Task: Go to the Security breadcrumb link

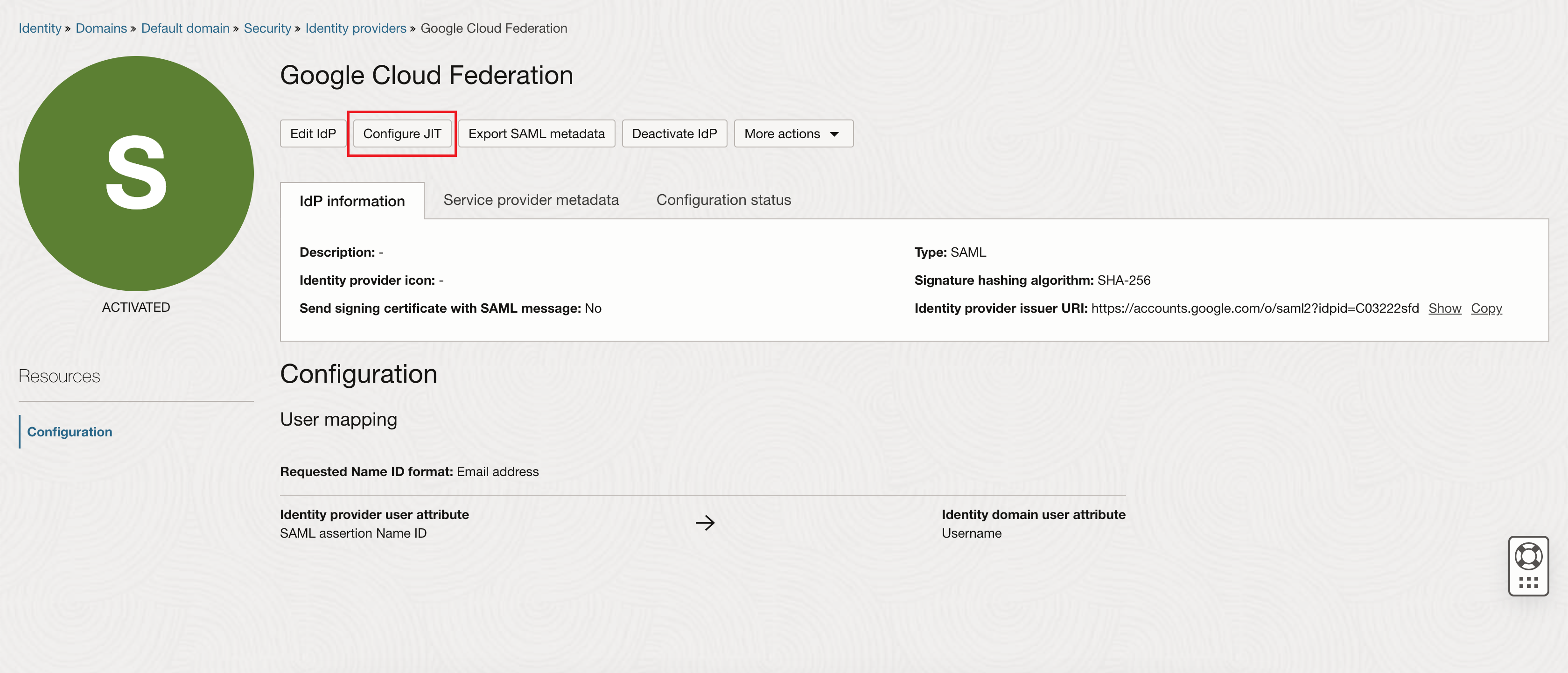Action: tap(267, 28)
